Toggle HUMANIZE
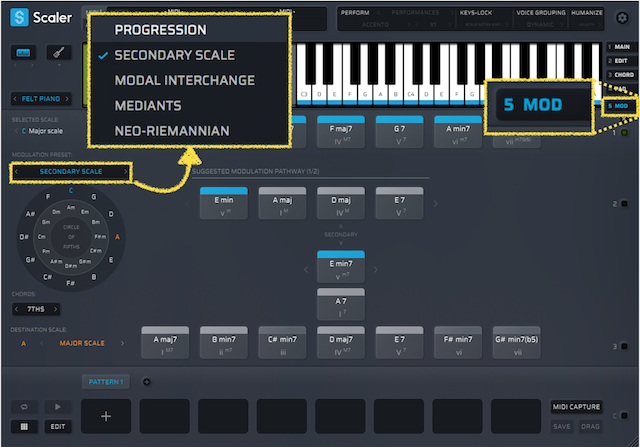 (587, 13)
